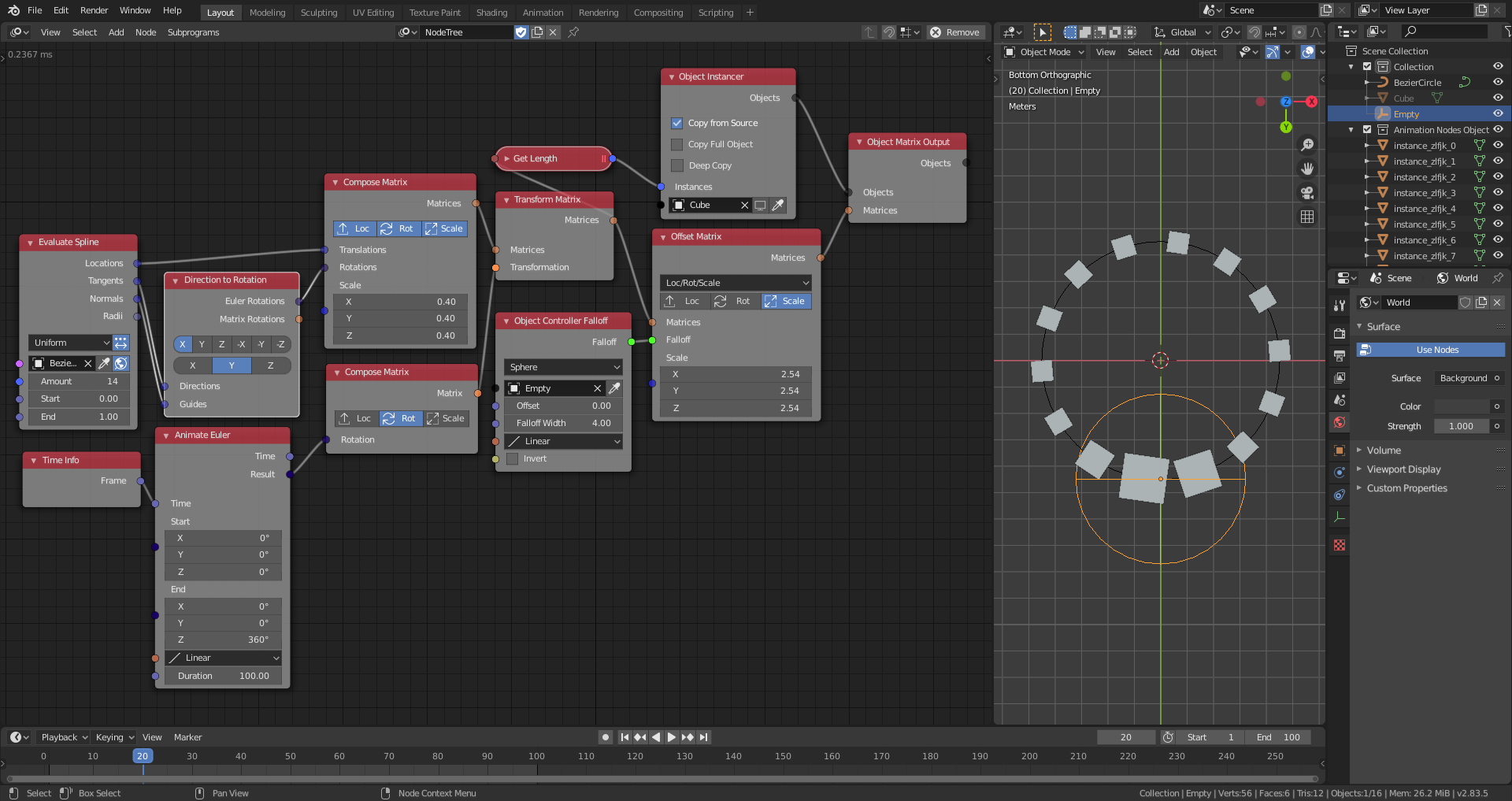The width and height of the screenshot is (1512, 801).
Task: Click the current frame field showing 20
Action: pyautogui.click(x=1126, y=737)
